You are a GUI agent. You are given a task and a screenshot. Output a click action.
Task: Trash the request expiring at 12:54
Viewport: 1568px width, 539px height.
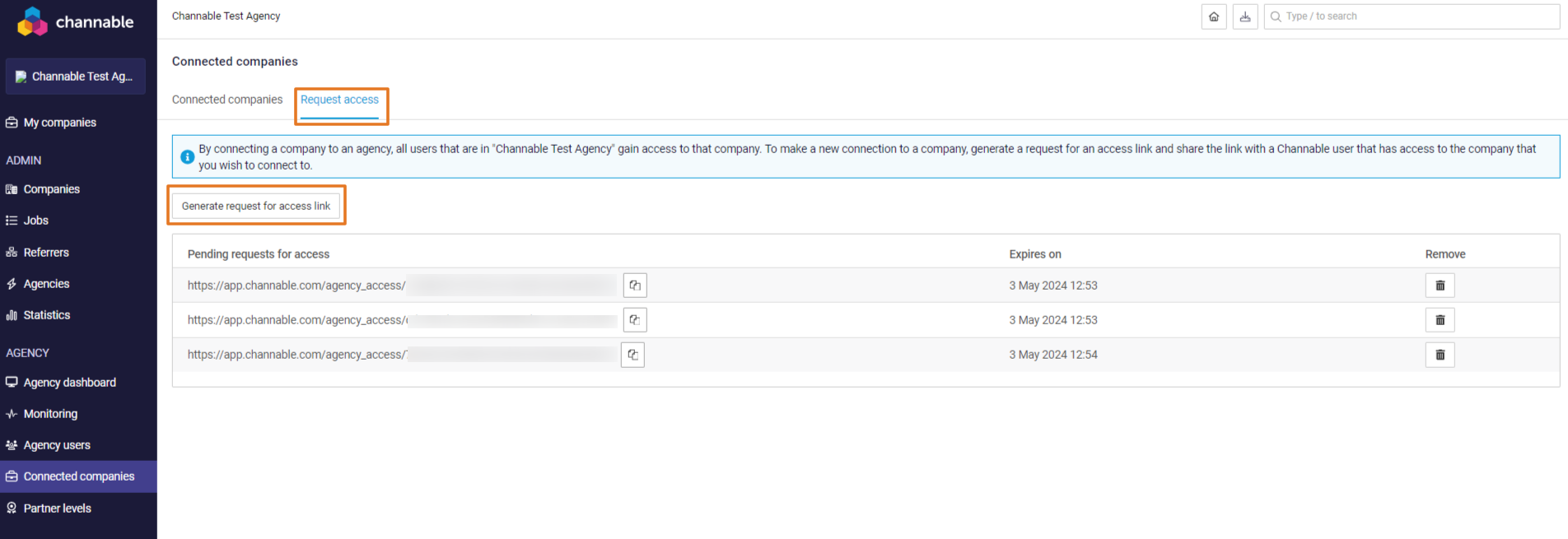coord(1440,355)
